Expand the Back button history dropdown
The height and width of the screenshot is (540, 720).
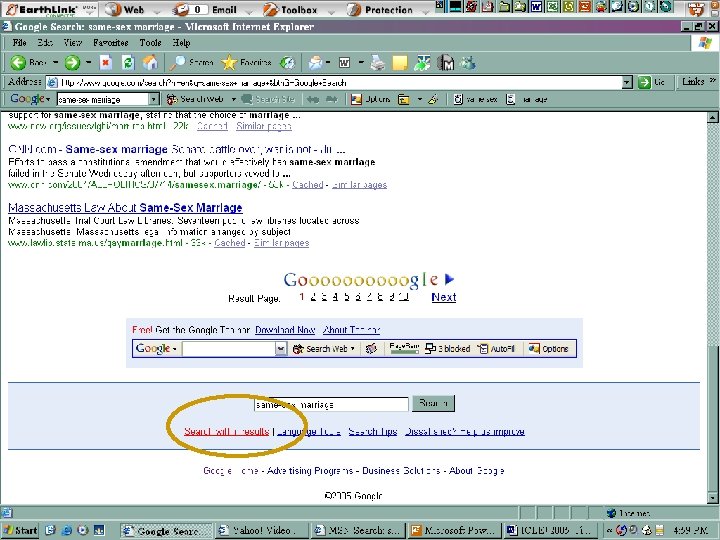(x=55, y=62)
